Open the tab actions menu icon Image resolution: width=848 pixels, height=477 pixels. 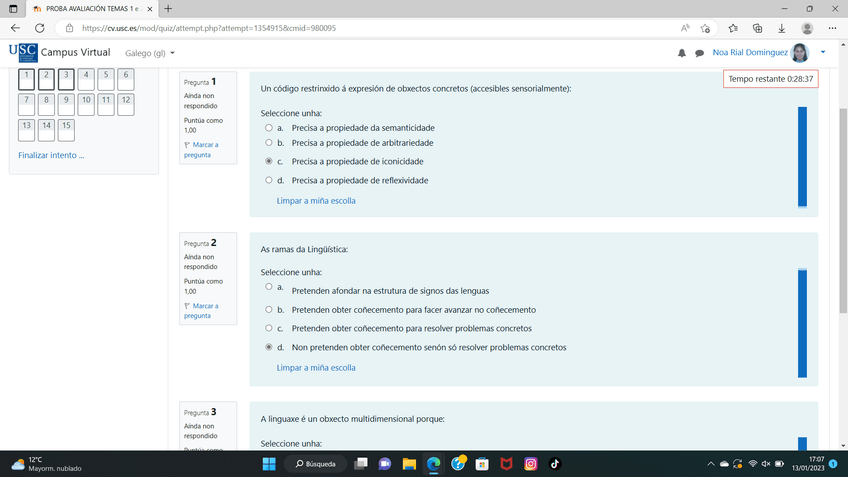[13, 9]
